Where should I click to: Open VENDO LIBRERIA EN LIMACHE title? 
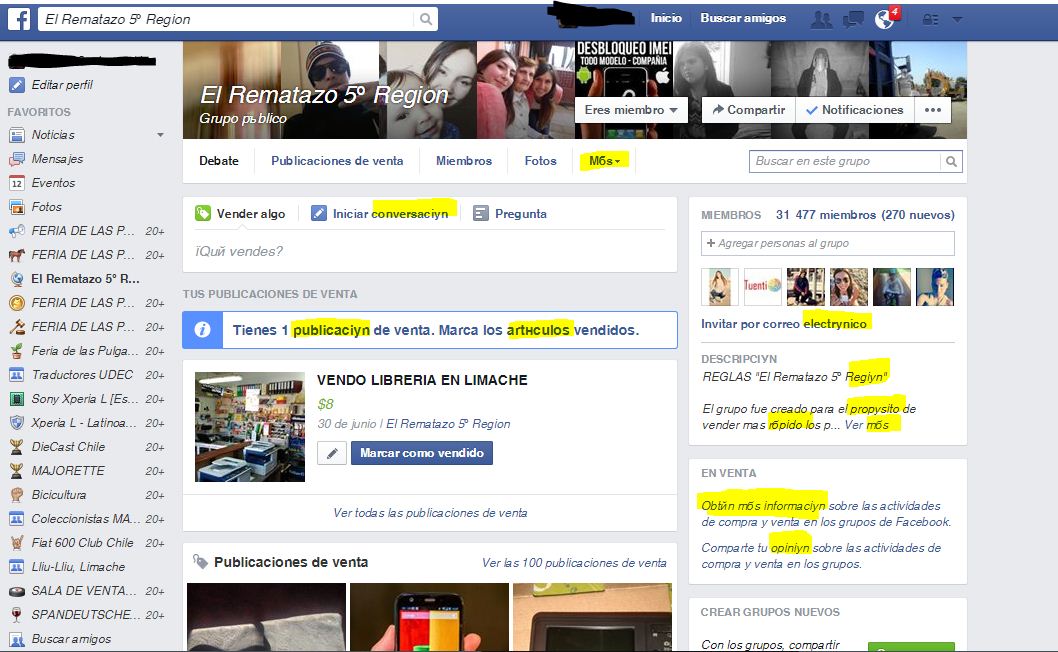pos(422,380)
